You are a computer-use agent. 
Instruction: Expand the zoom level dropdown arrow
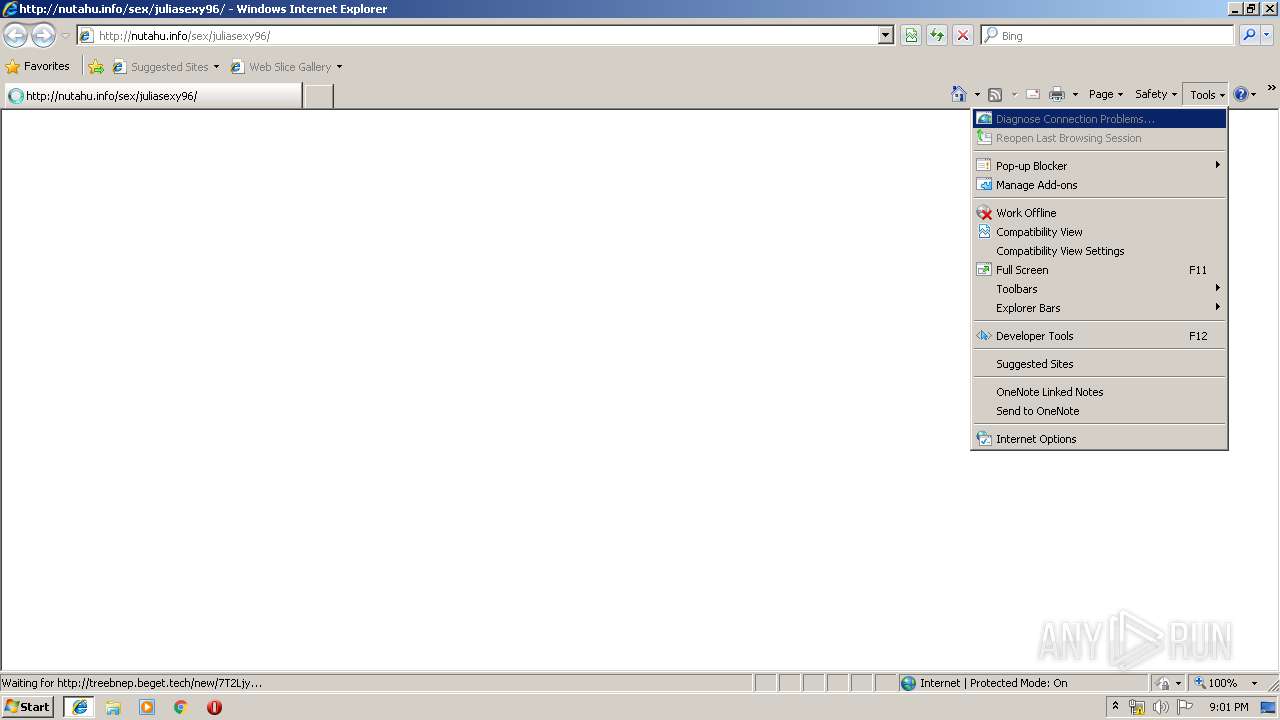pos(1254,683)
